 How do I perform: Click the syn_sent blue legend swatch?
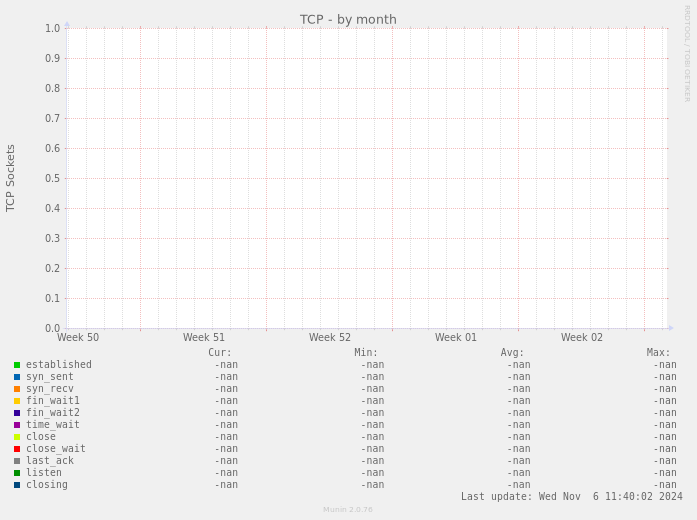pyautogui.click(x=17, y=377)
